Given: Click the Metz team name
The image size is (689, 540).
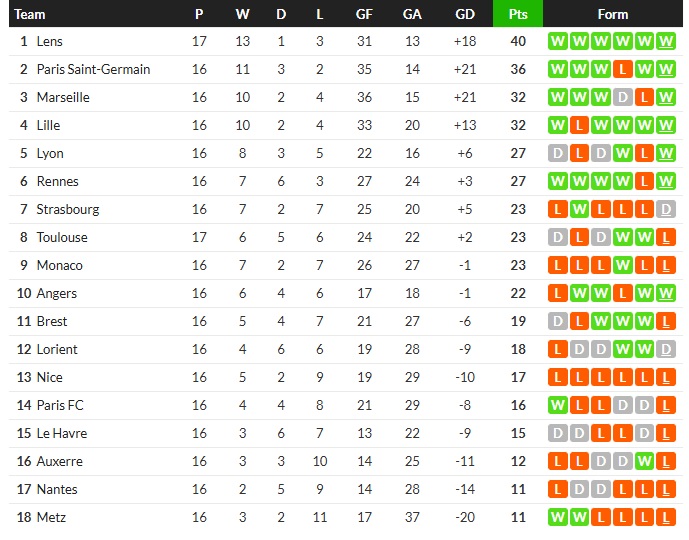Looking at the screenshot, I should point(50,517).
